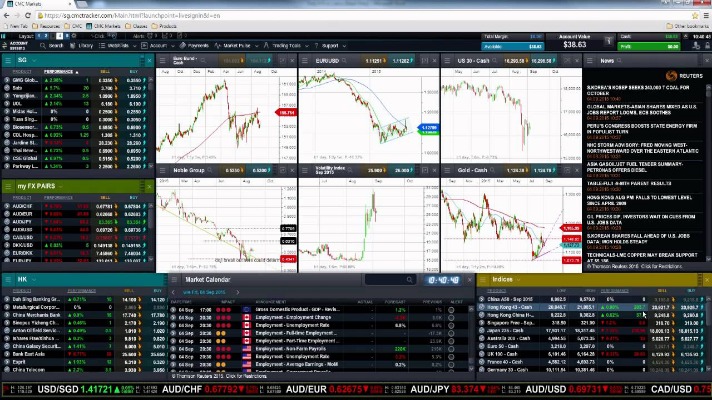This screenshot has height=400, width=712.
Task: Open the Market Pulse menu
Action: pos(237,45)
